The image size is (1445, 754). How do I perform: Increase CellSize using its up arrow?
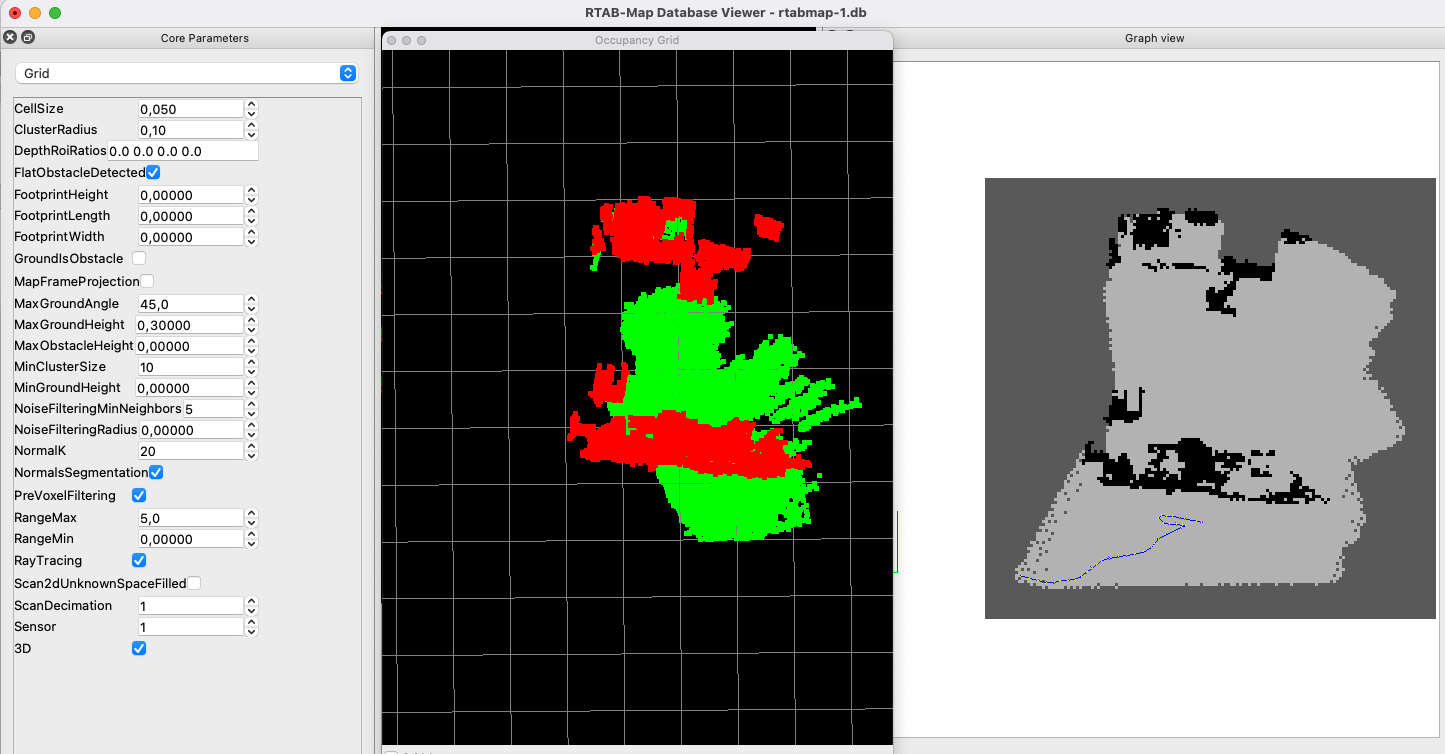251,104
